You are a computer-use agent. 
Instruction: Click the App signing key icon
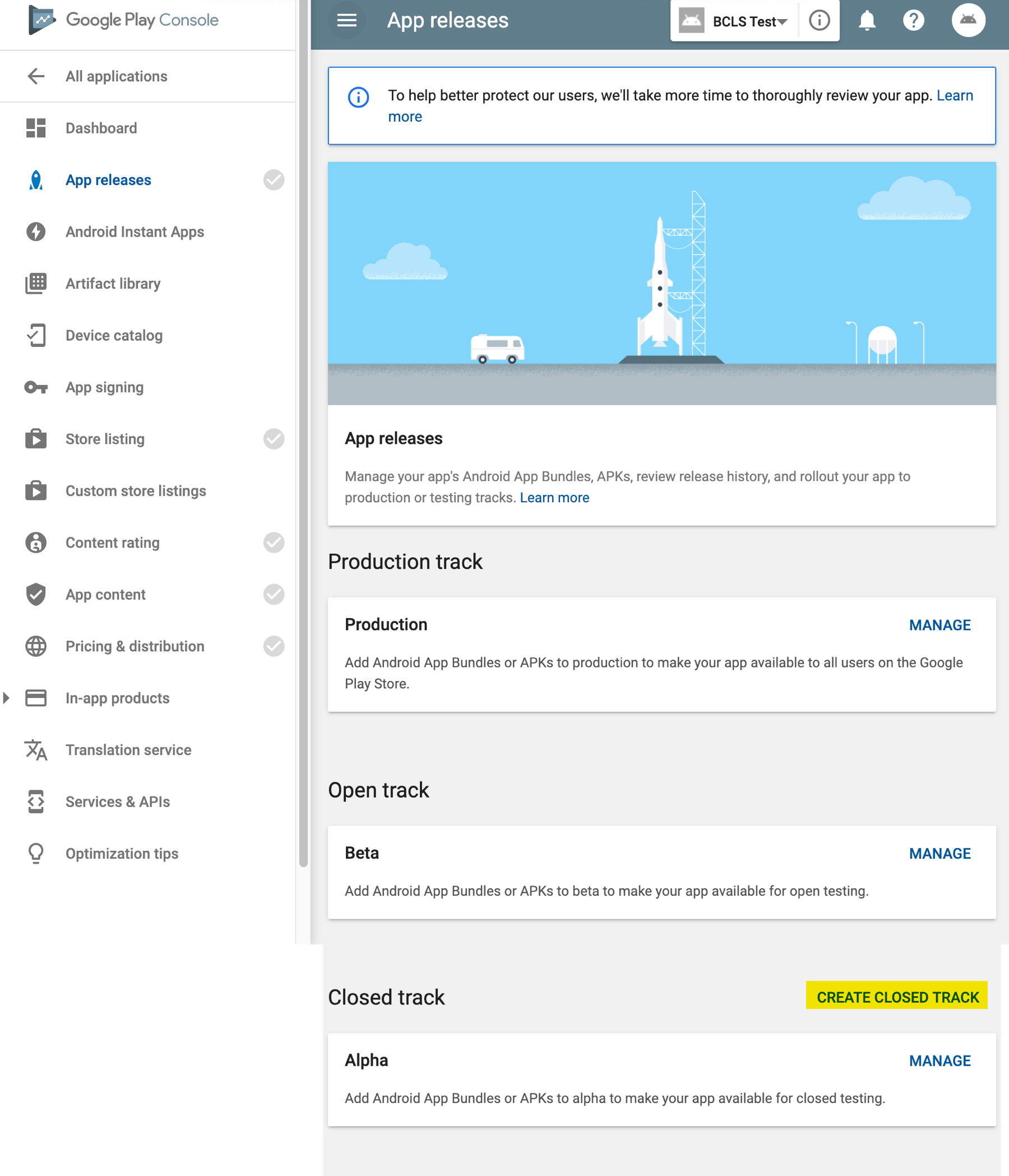pos(36,387)
